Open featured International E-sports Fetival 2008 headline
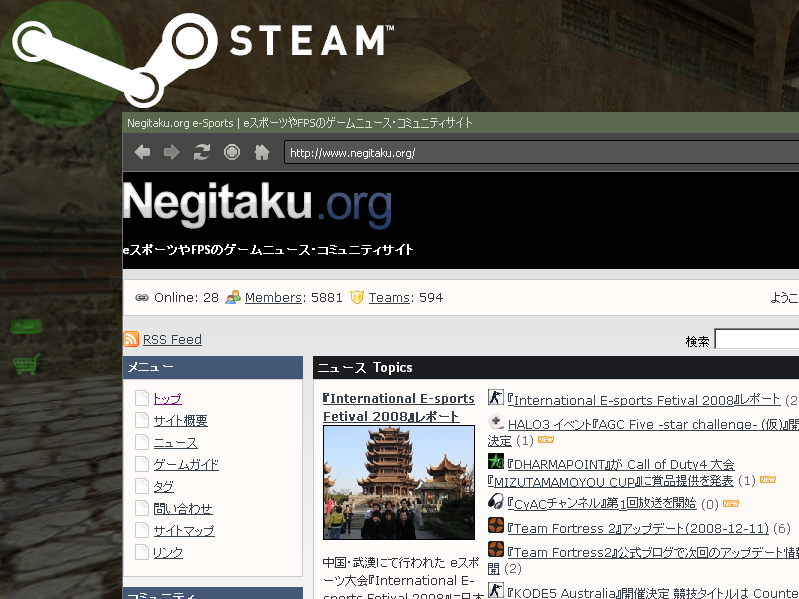Screen dimensions: 799x599 tap(398, 407)
